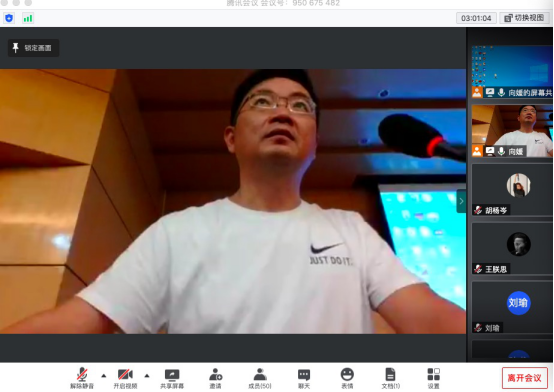Image resolution: width=554 pixels, height=392 pixels.
Task: Expand microphone options arrow beside 解除静音
Action: coord(104,375)
